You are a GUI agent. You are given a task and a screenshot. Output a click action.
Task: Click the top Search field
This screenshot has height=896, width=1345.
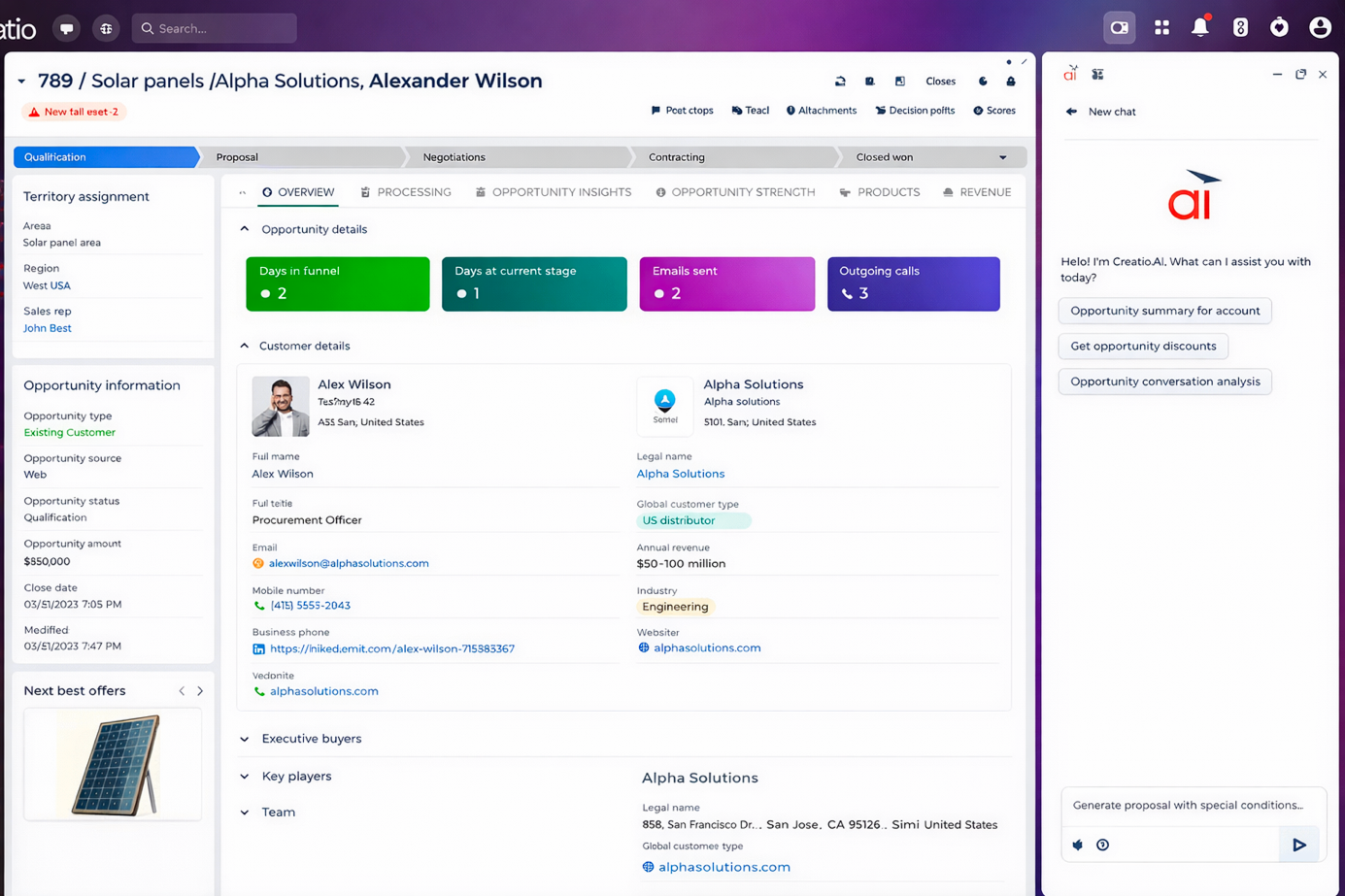215,28
